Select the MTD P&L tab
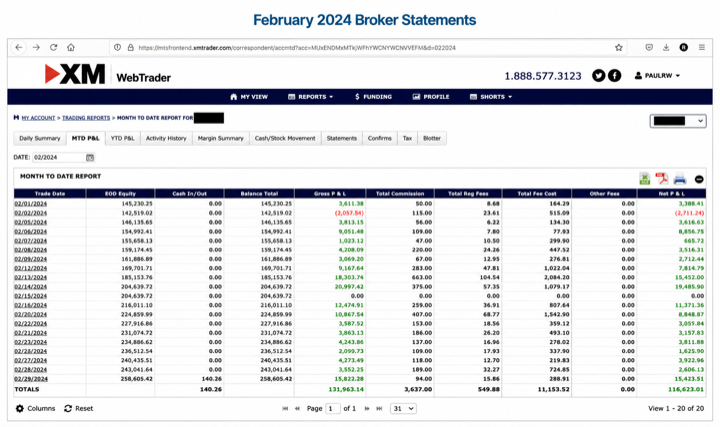Screen dimensions: 720x427 (x=85, y=138)
